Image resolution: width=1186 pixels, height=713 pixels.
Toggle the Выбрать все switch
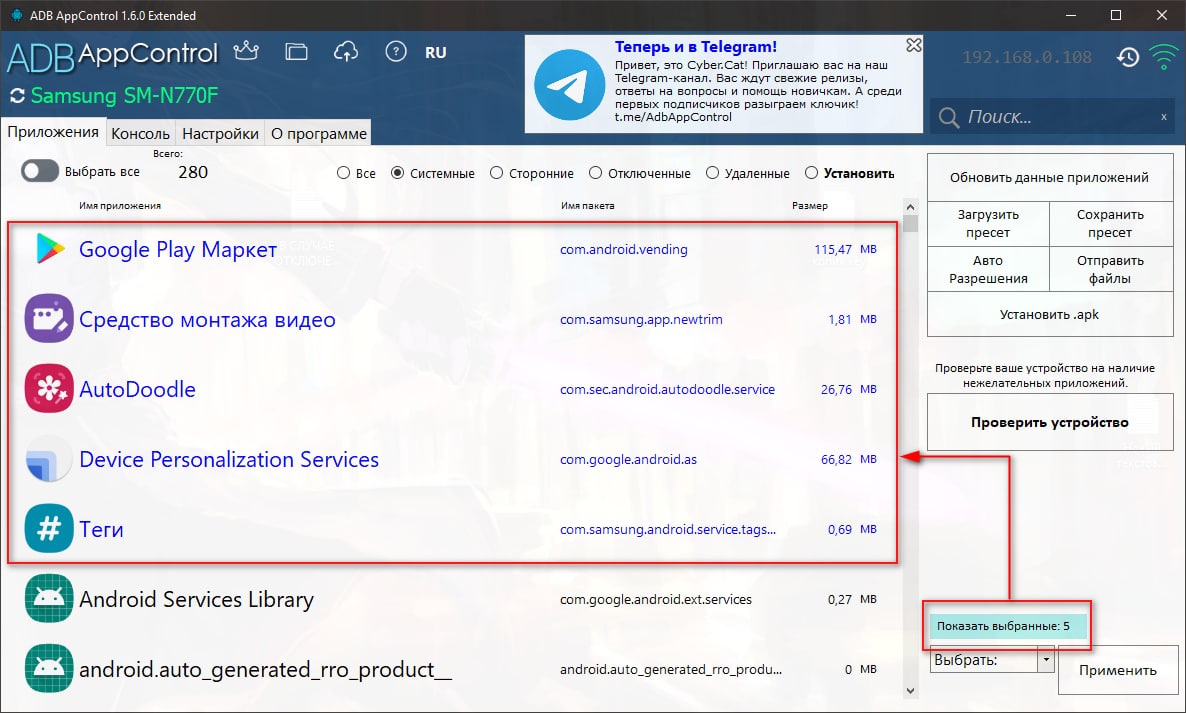point(40,171)
